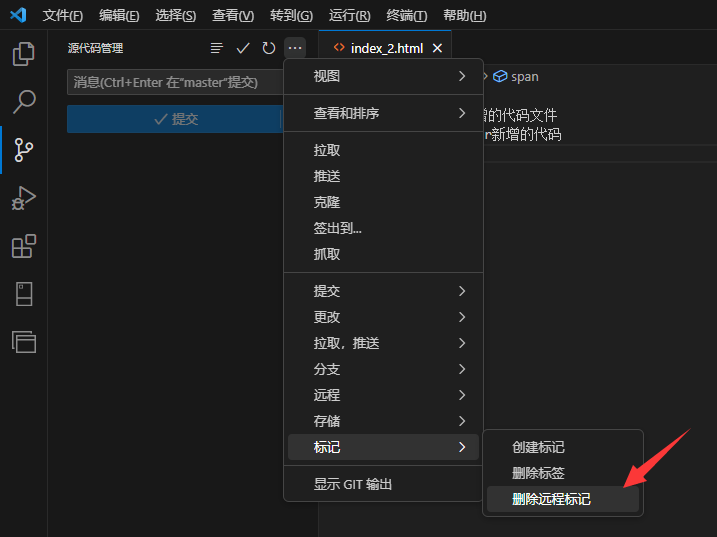Click the VS Code logo icon
The width and height of the screenshot is (717, 537).
[18, 15]
